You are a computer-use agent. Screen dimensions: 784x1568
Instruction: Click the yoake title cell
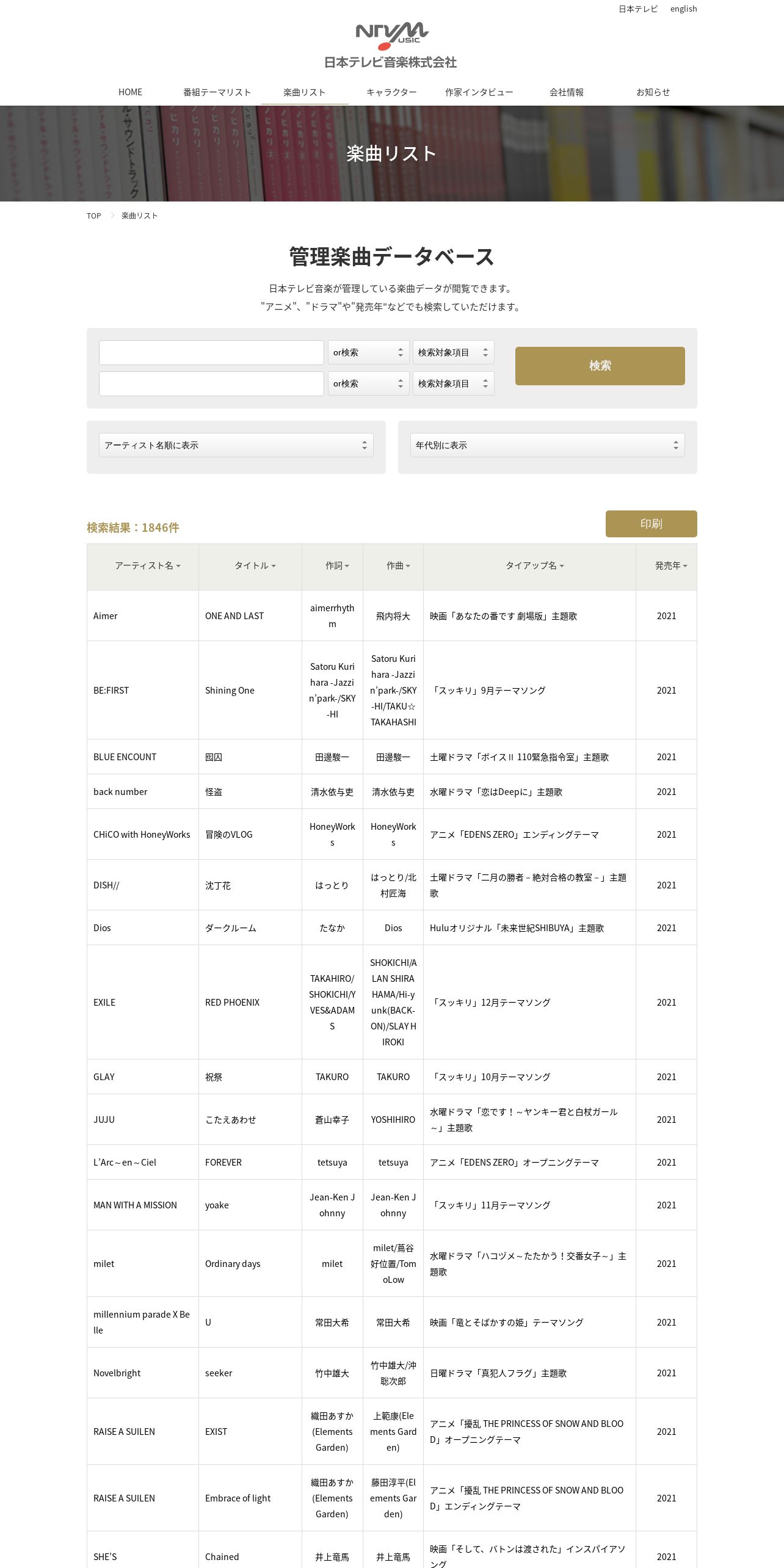pos(250,1205)
